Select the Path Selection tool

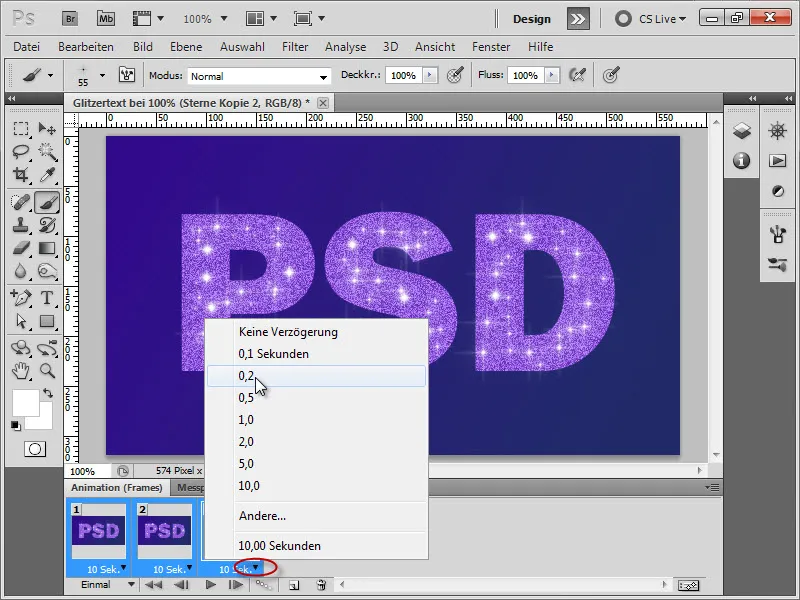[21, 321]
